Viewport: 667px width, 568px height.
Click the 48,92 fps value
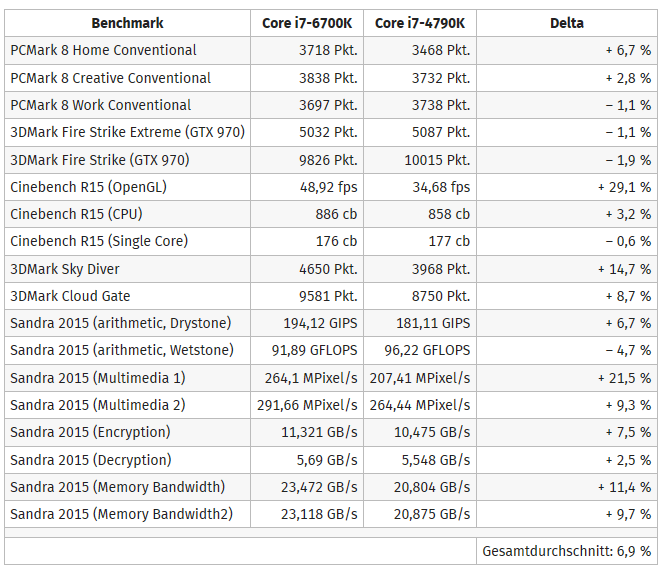[329, 187]
